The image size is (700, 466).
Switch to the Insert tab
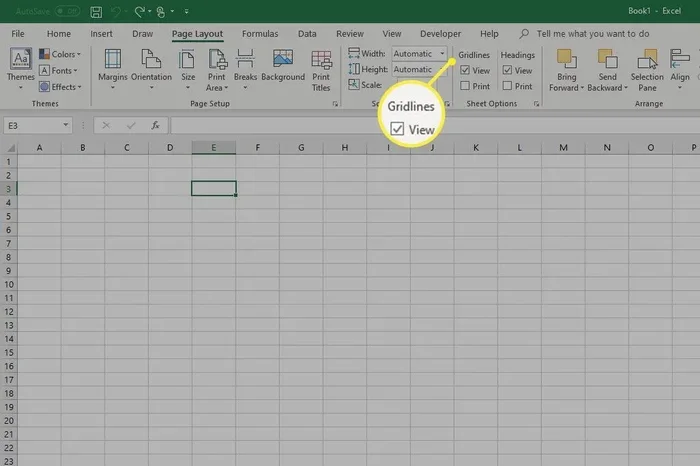coord(101,34)
